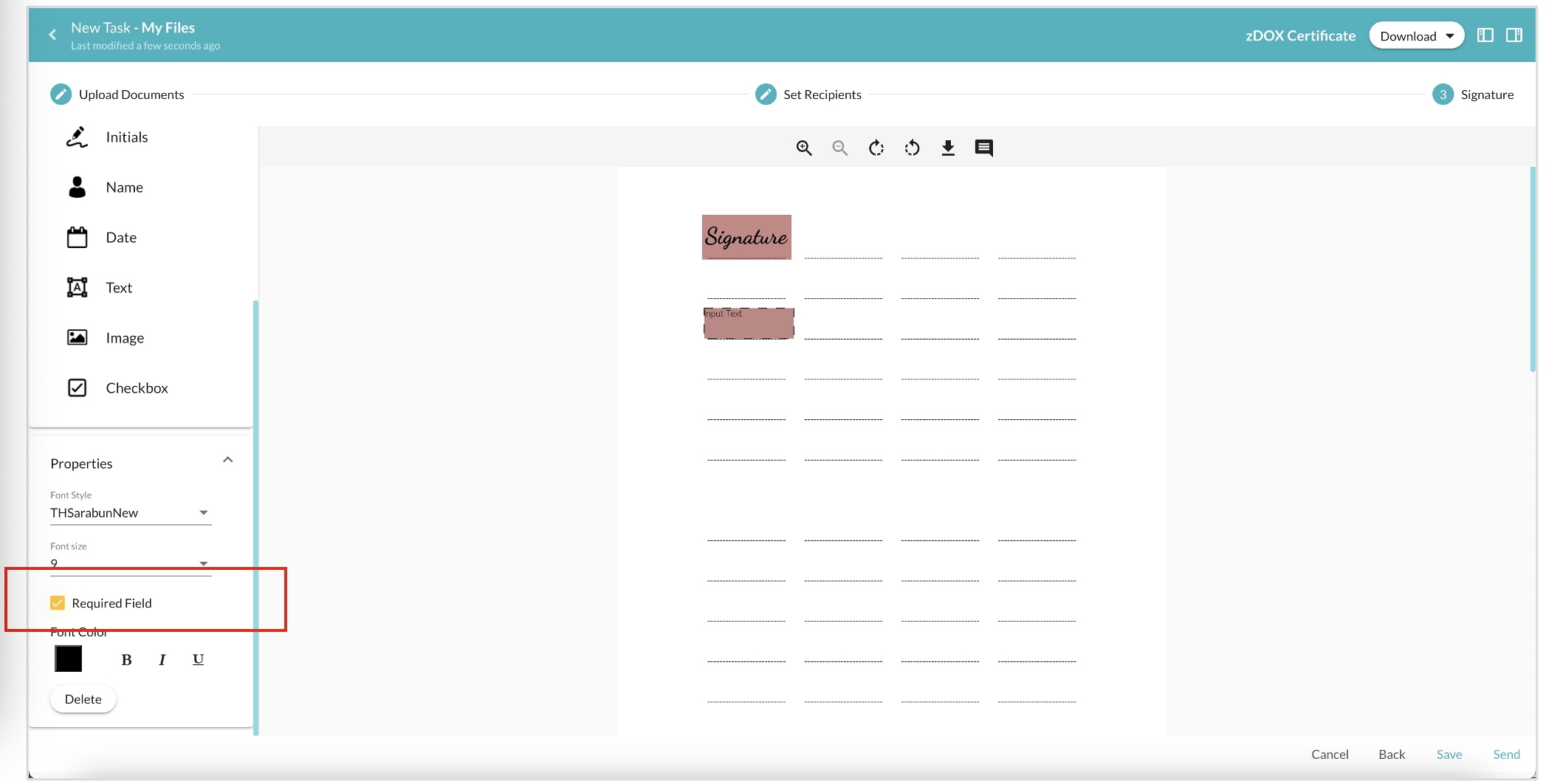Click the New Task - My Files title

tap(133, 27)
